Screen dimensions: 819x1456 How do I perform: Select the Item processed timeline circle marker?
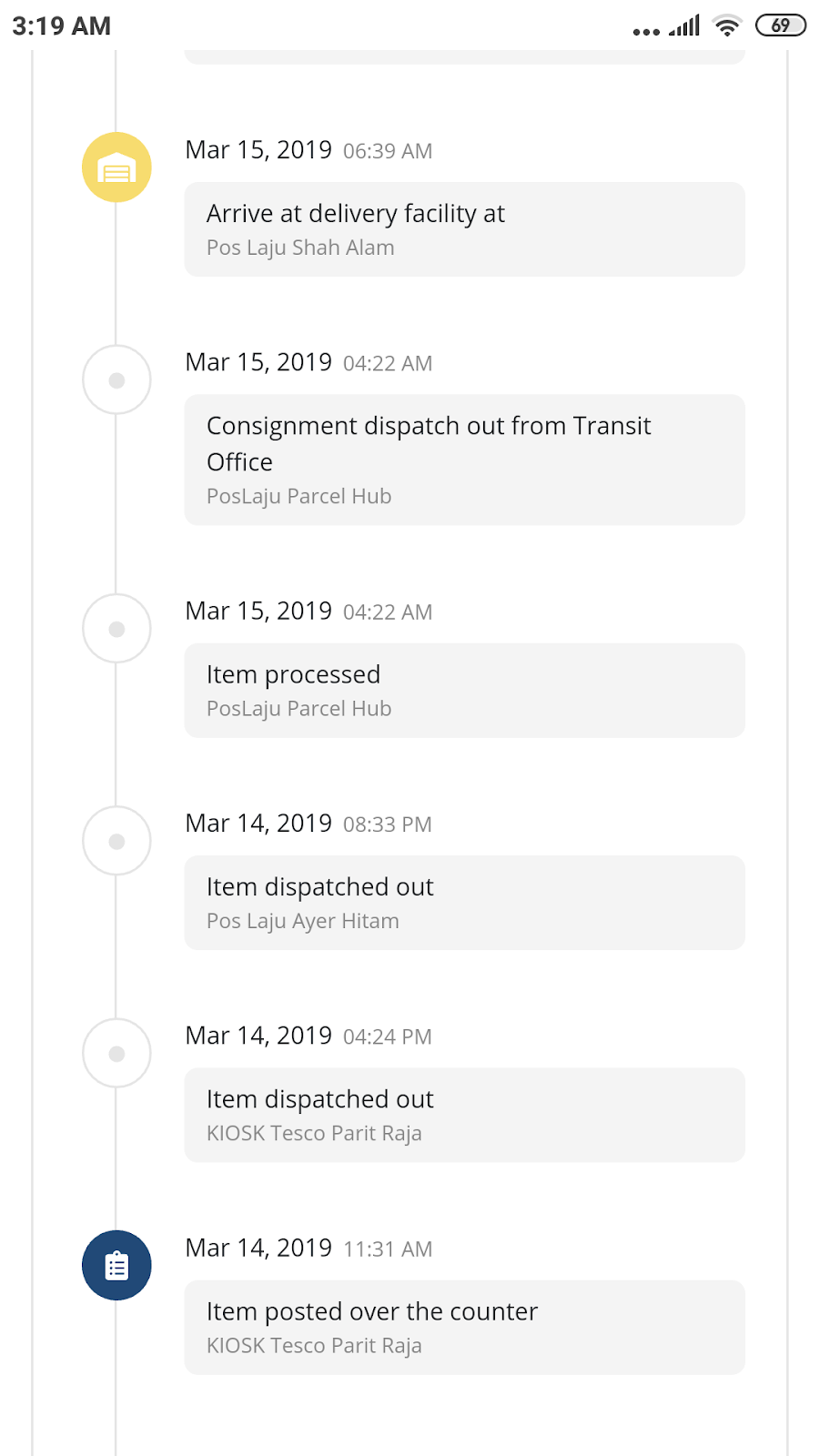[116, 628]
